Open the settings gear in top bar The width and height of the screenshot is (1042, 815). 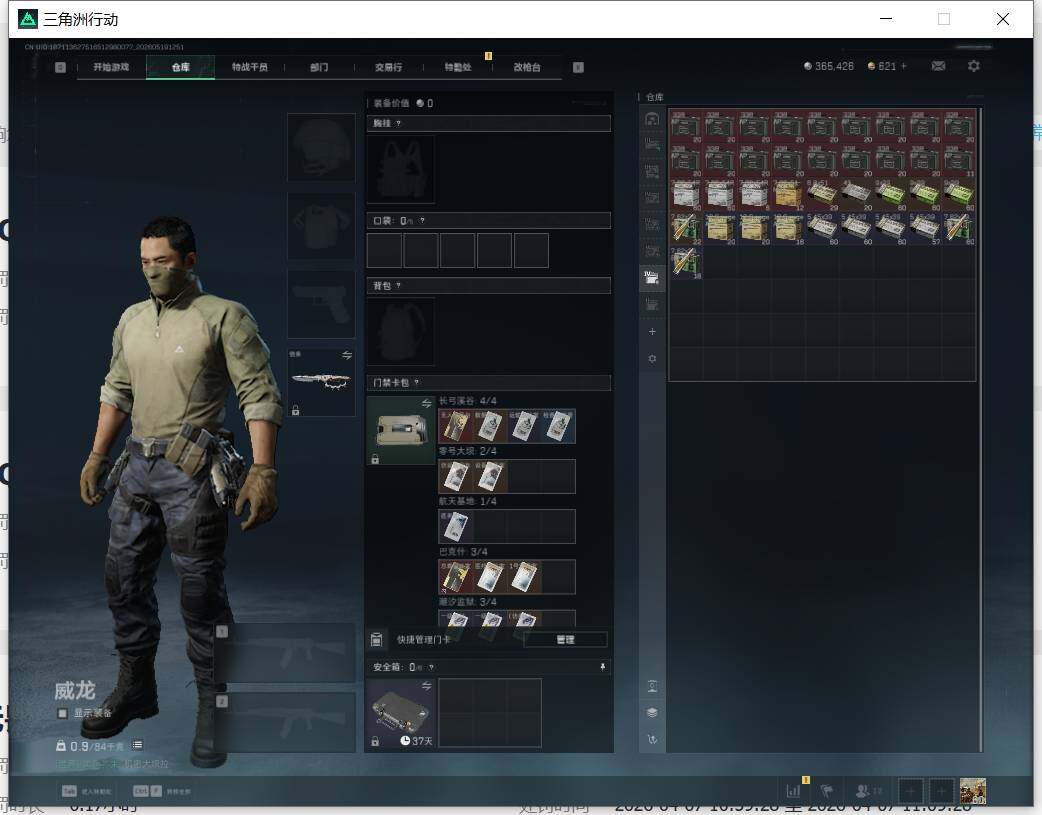point(974,66)
